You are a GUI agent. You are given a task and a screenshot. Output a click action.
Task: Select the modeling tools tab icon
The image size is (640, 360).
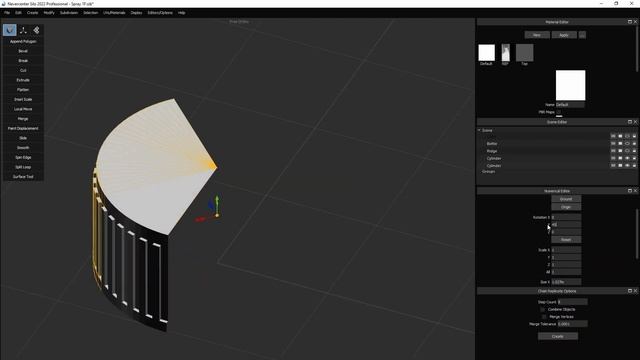(x=10, y=30)
